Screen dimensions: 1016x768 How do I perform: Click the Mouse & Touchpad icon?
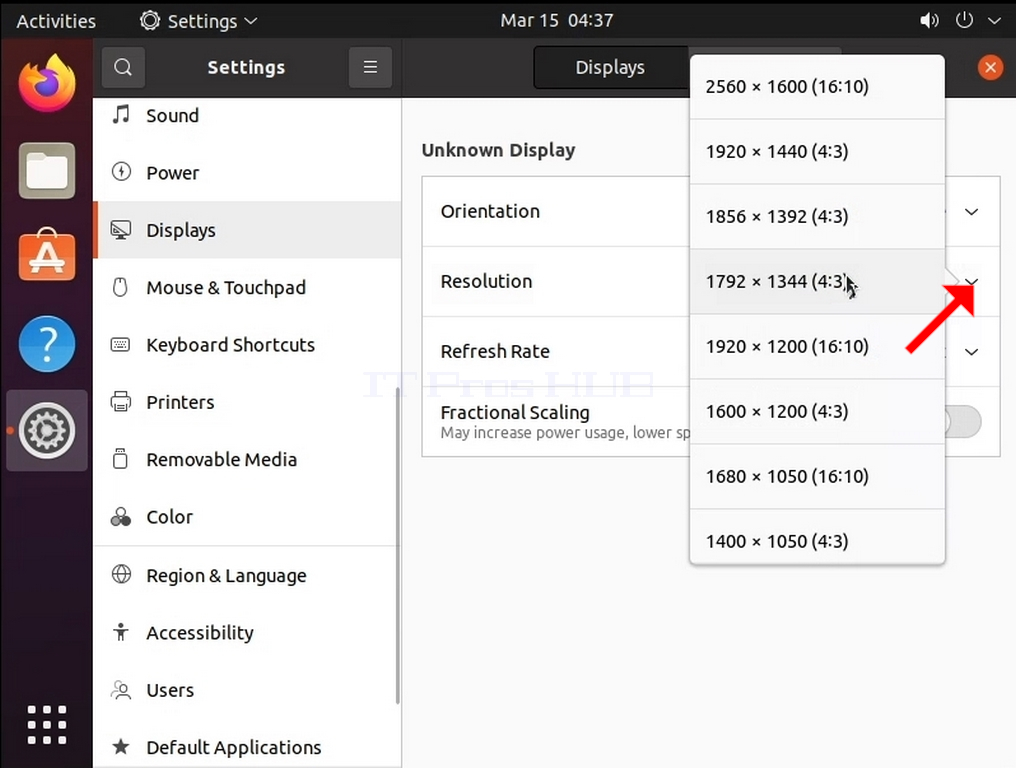click(121, 286)
